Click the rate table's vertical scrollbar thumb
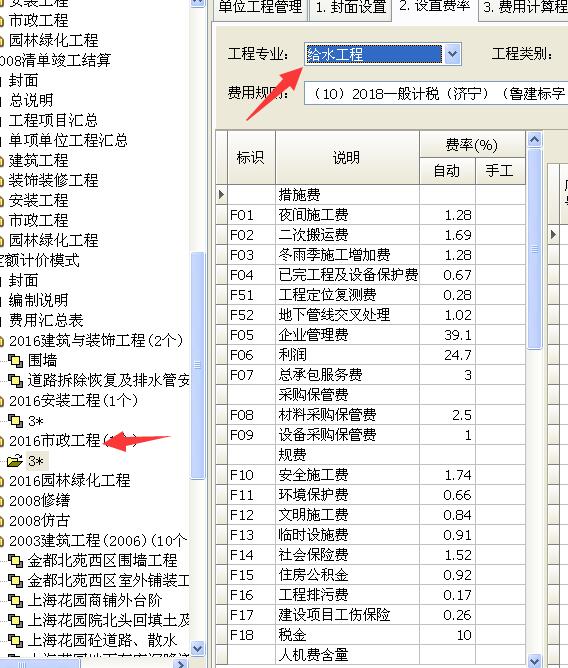Viewport: 568px width, 668px height. [535, 249]
